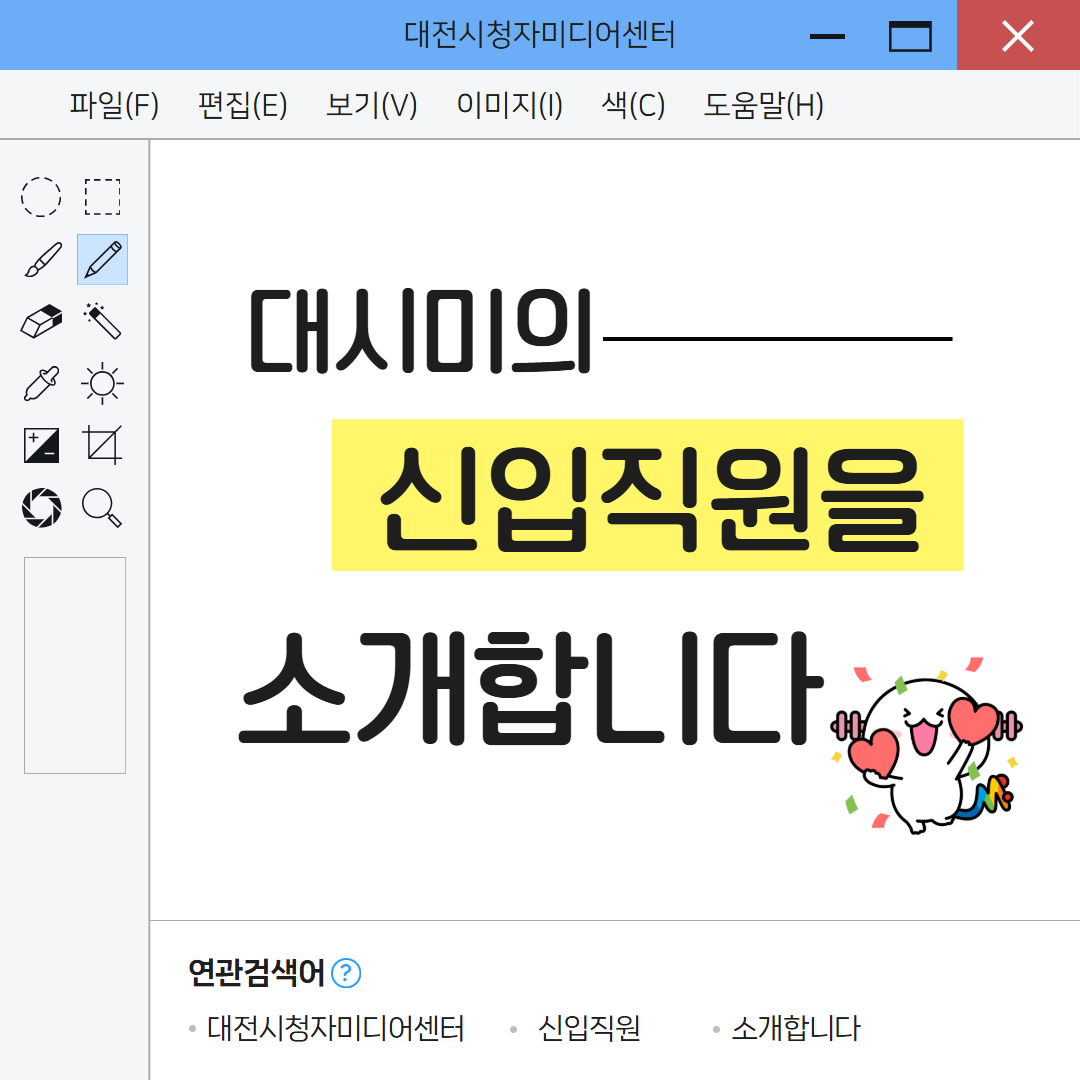Select the rectangular marquee tool
Viewport: 1080px width, 1080px height.
point(103,197)
